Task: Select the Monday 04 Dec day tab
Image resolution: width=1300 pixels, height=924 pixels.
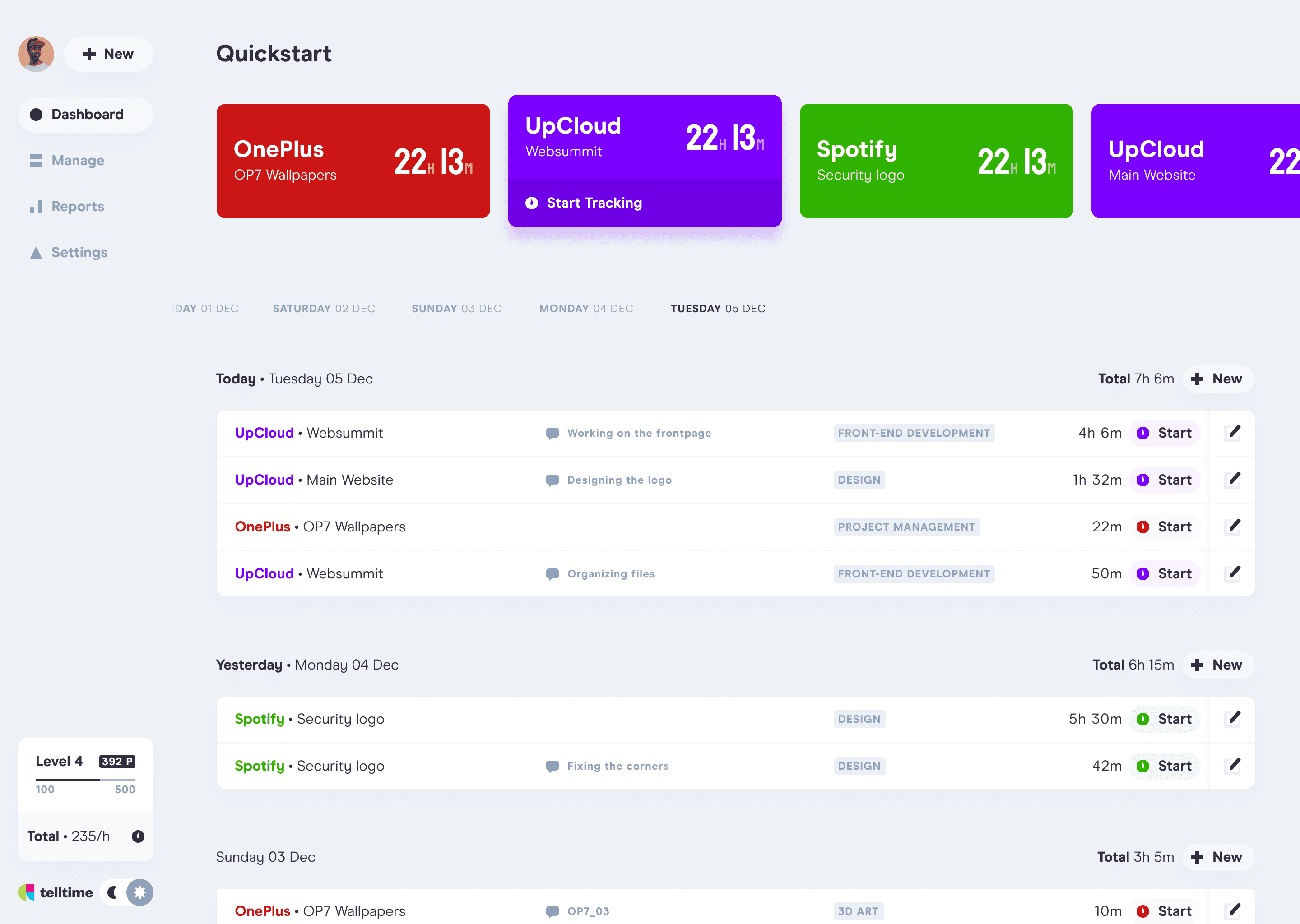Action: (x=586, y=309)
